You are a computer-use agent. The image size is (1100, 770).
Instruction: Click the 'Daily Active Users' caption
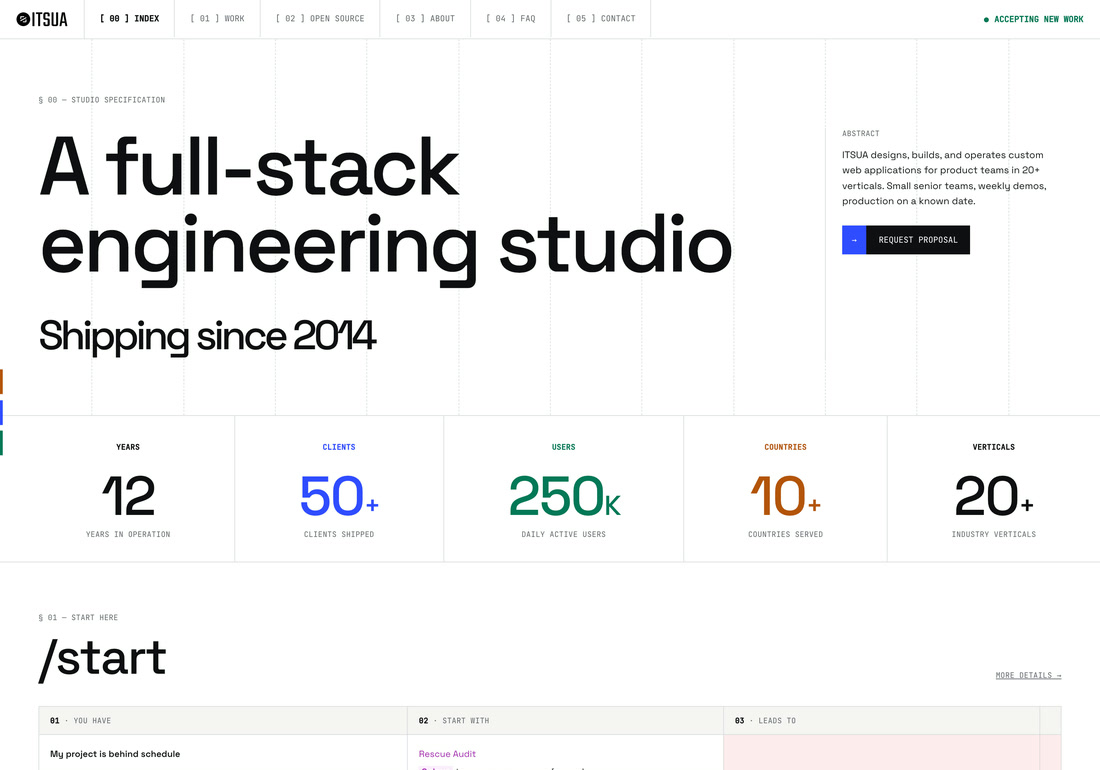(x=563, y=534)
